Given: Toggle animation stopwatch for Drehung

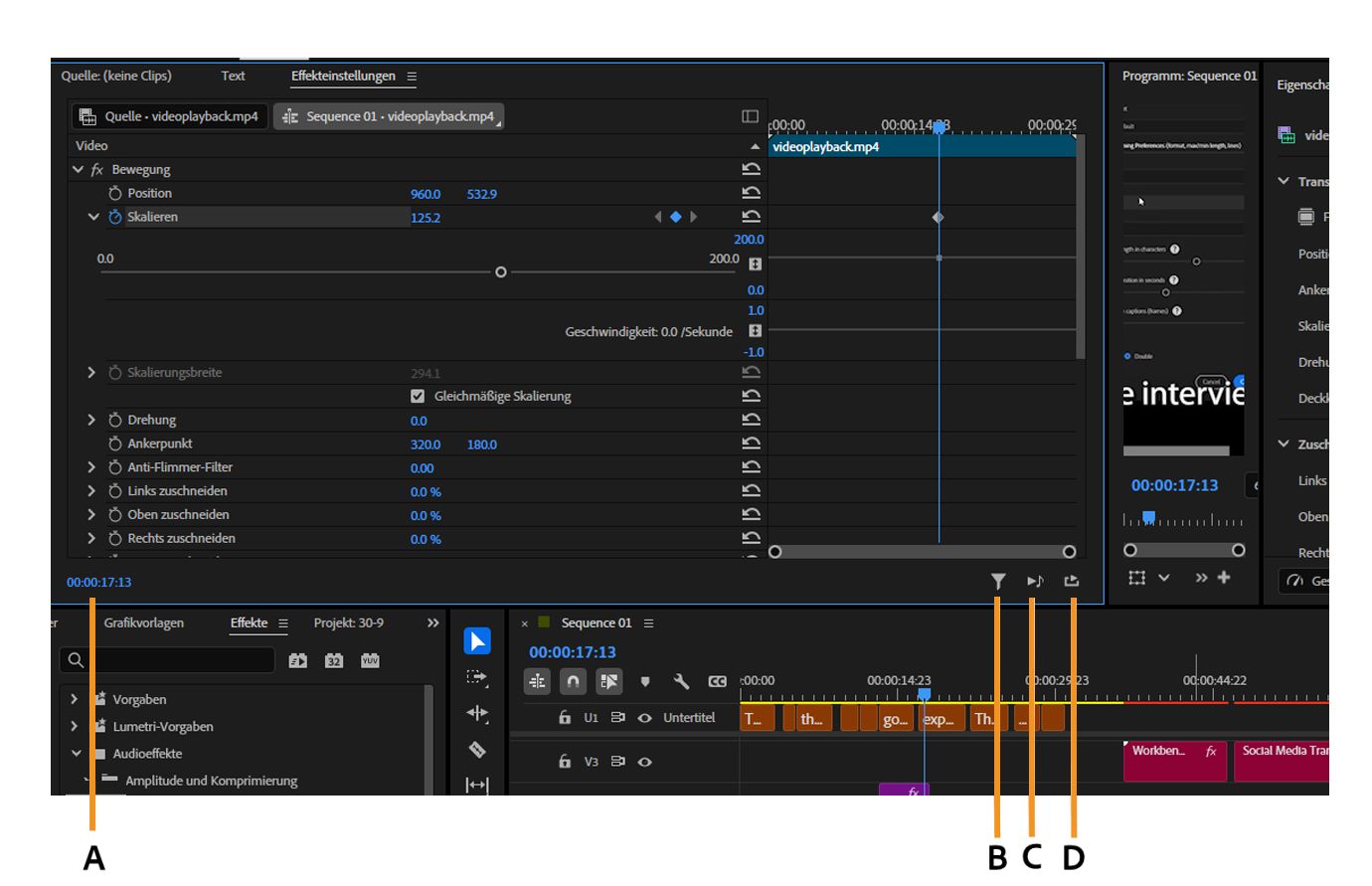Looking at the screenshot, I should point(115,420).
